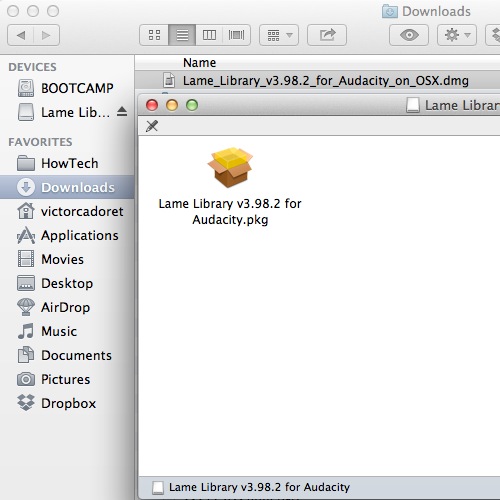Image resolution: width=500 pixels, height=500 pixels.
Task: Go forward with the Finder forward arrow
Action: [x=46, y=35]
